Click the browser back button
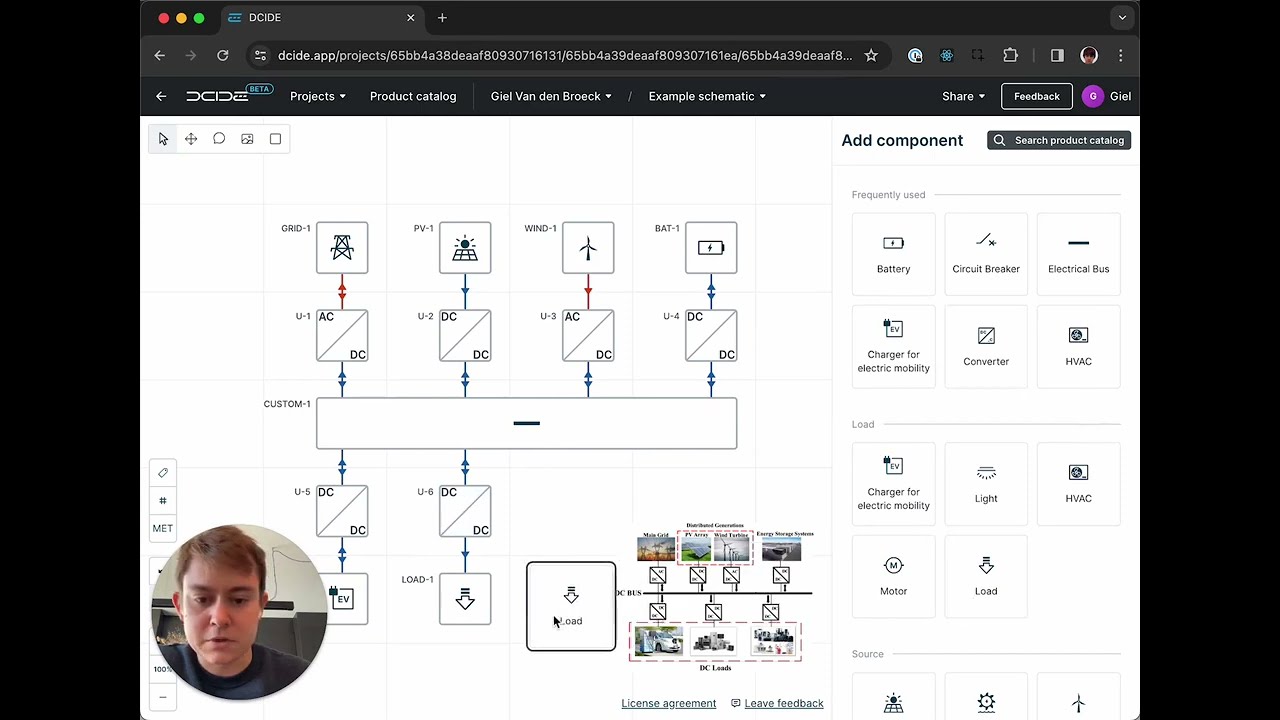1280x720 pixels. (x=160, y=56)
